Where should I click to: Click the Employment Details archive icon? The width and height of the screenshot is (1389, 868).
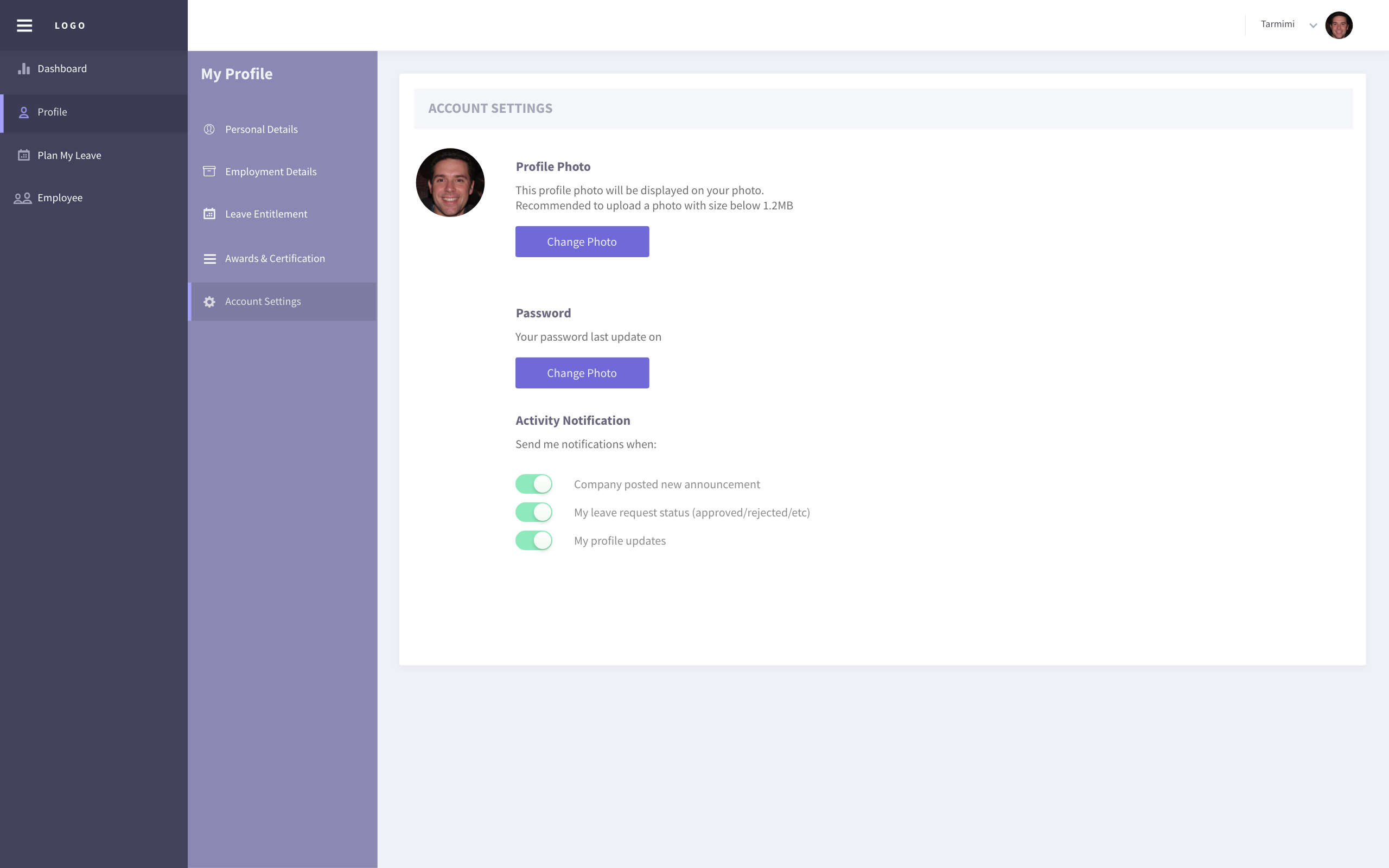click(209, 171)
